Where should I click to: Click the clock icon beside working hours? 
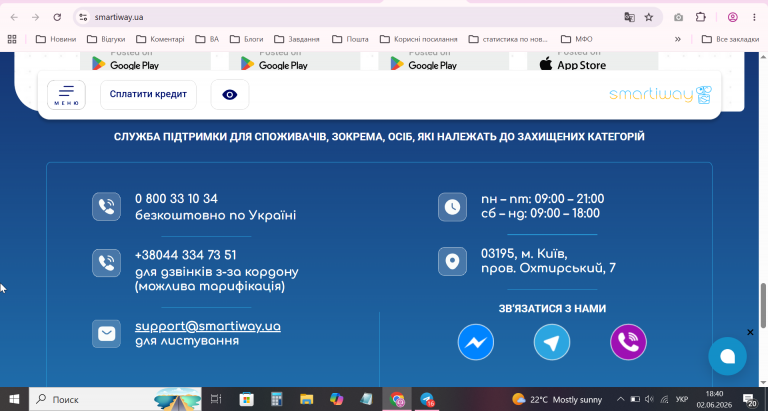click(x=452, y=207)
